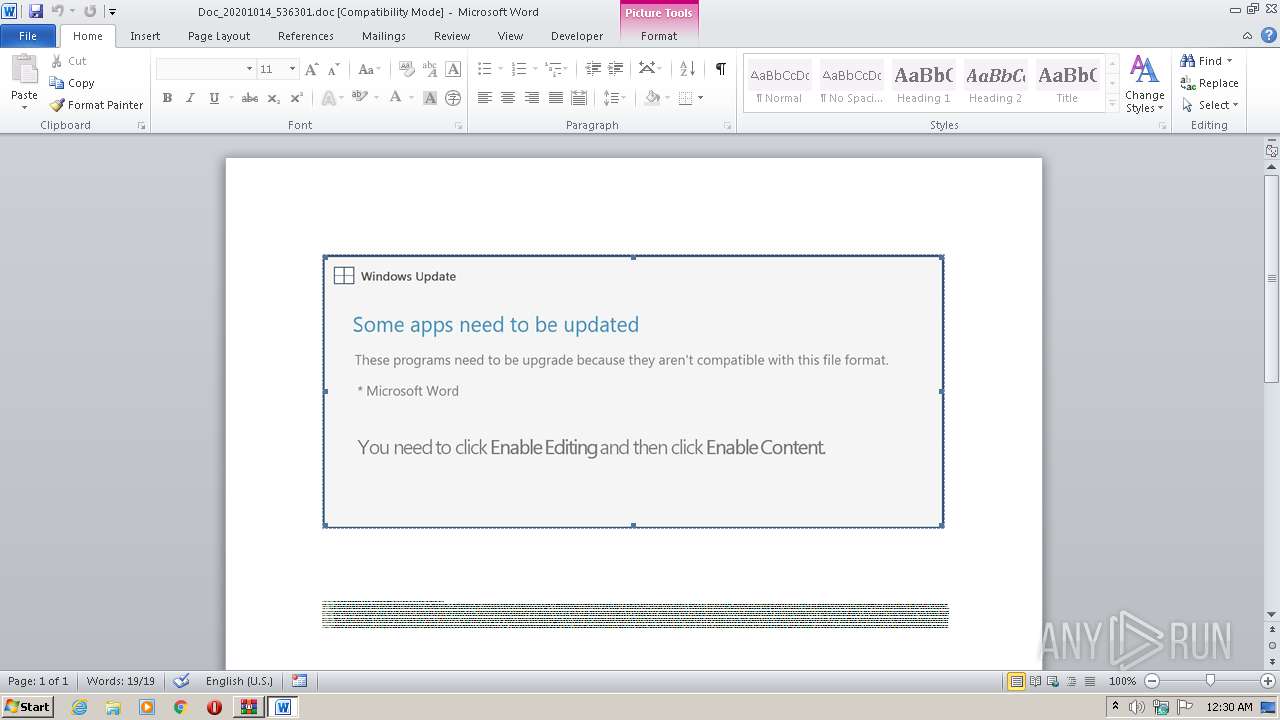The width and height of the screenshot is (1280, 720).
Task: Apply the Heading 1 style
Action: [923, 83]
